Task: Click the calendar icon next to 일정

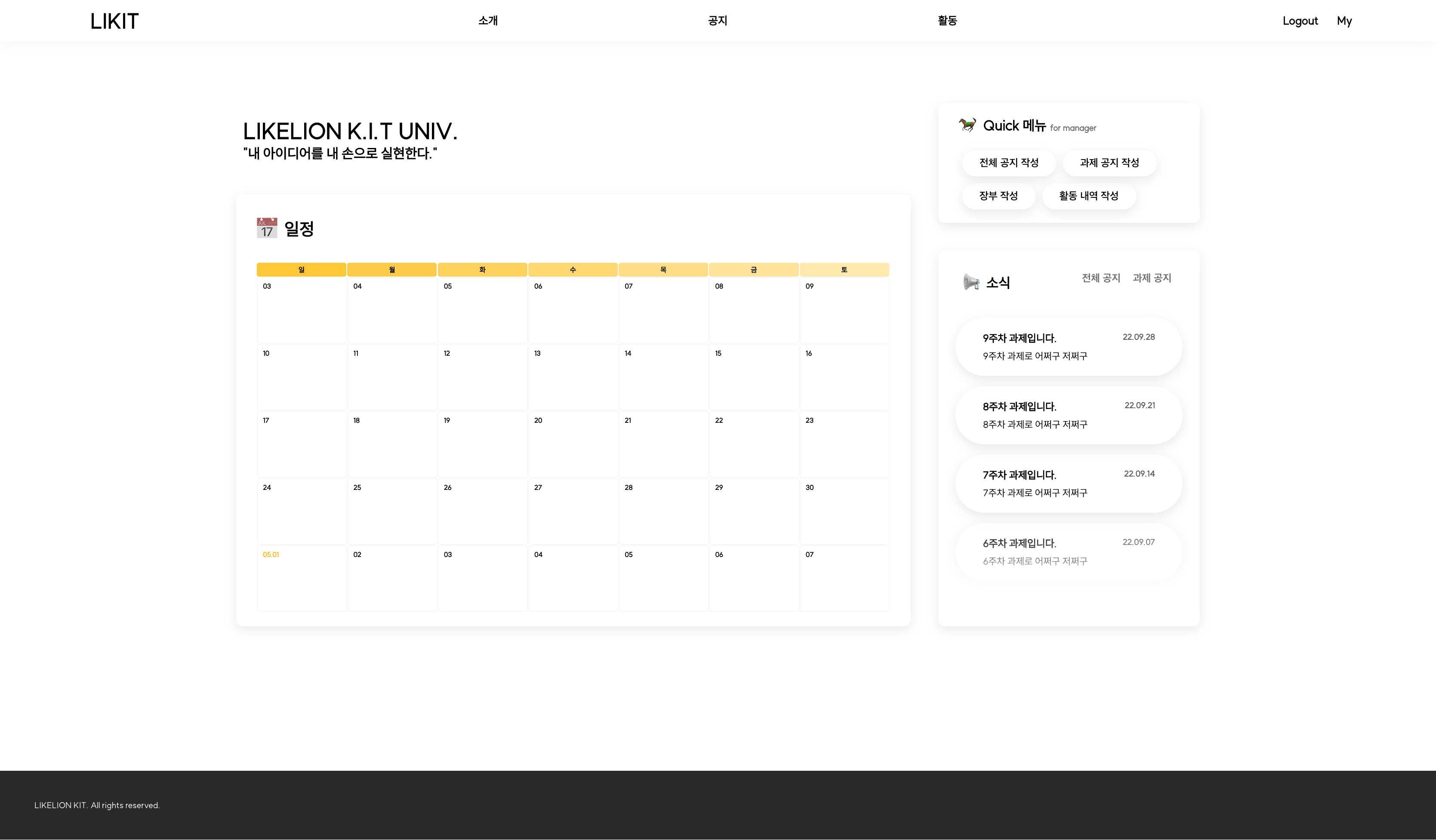Action: 267,228
